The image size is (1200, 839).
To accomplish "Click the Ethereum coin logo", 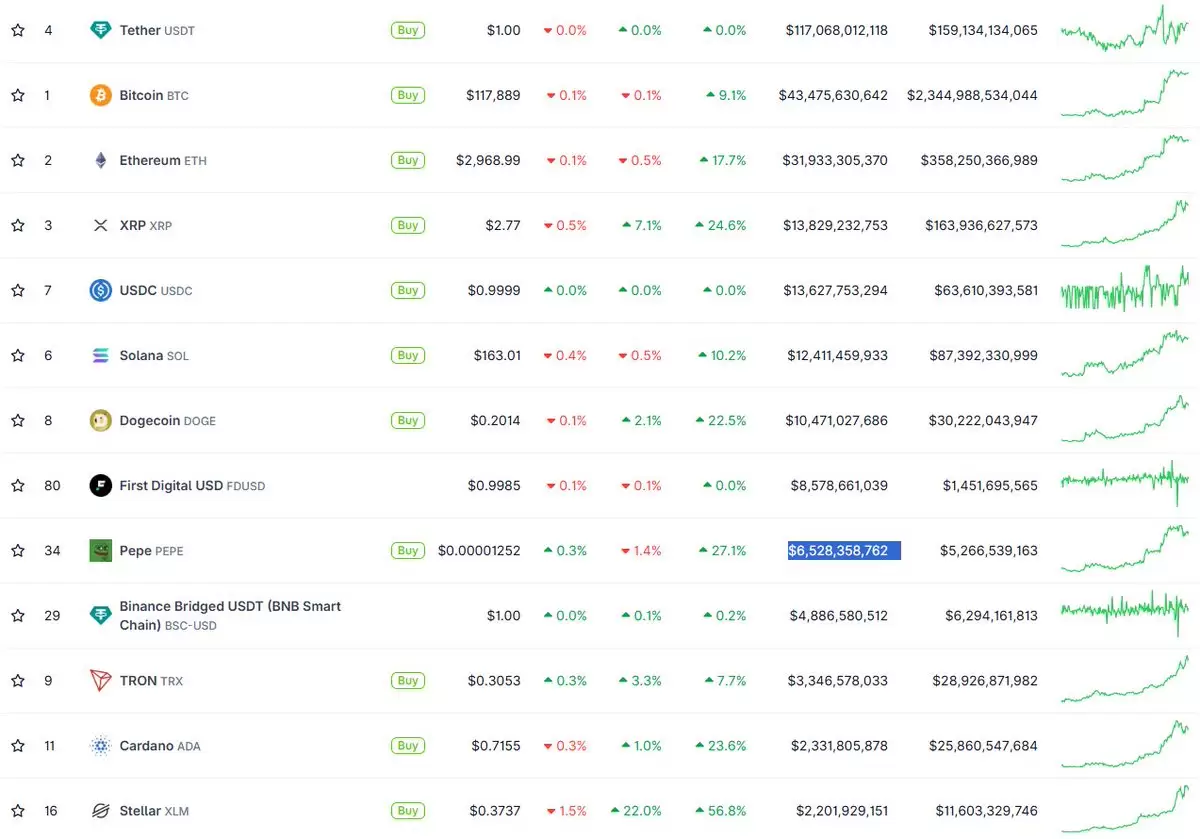I will coord(100,160).
